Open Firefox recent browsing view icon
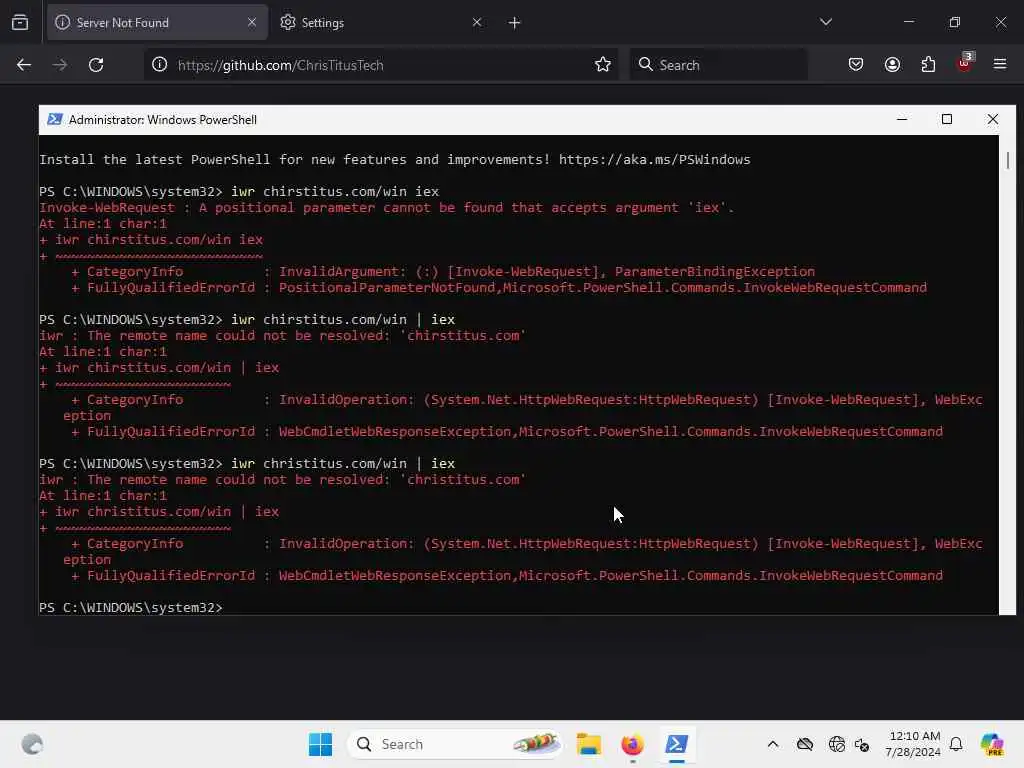The height and width of the screenshot is (768, 1024). pos(20,23)
